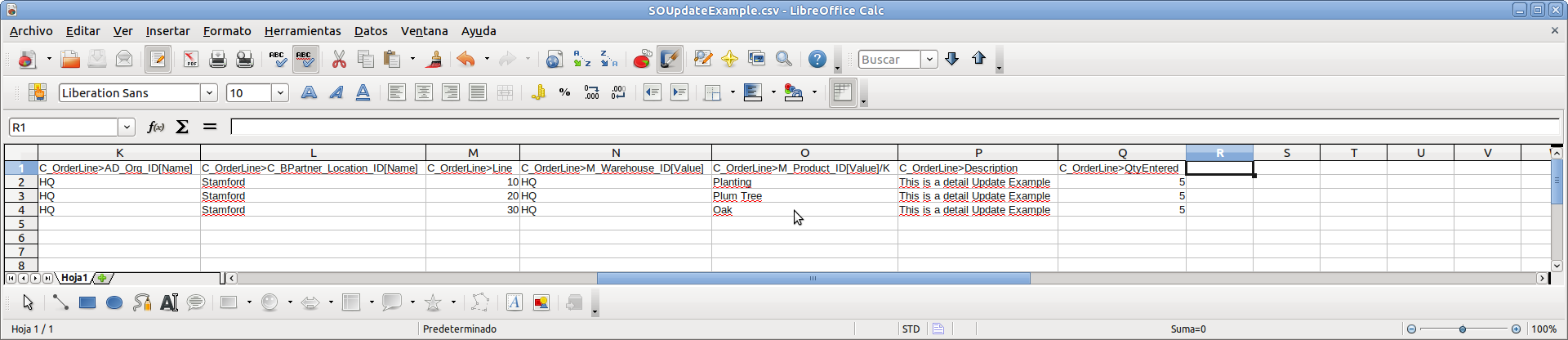Click the Find Next down arrow
Image resolution: width=1568 pixels, height=340 pixels.
pyautogui.click(x=951, y=59)
